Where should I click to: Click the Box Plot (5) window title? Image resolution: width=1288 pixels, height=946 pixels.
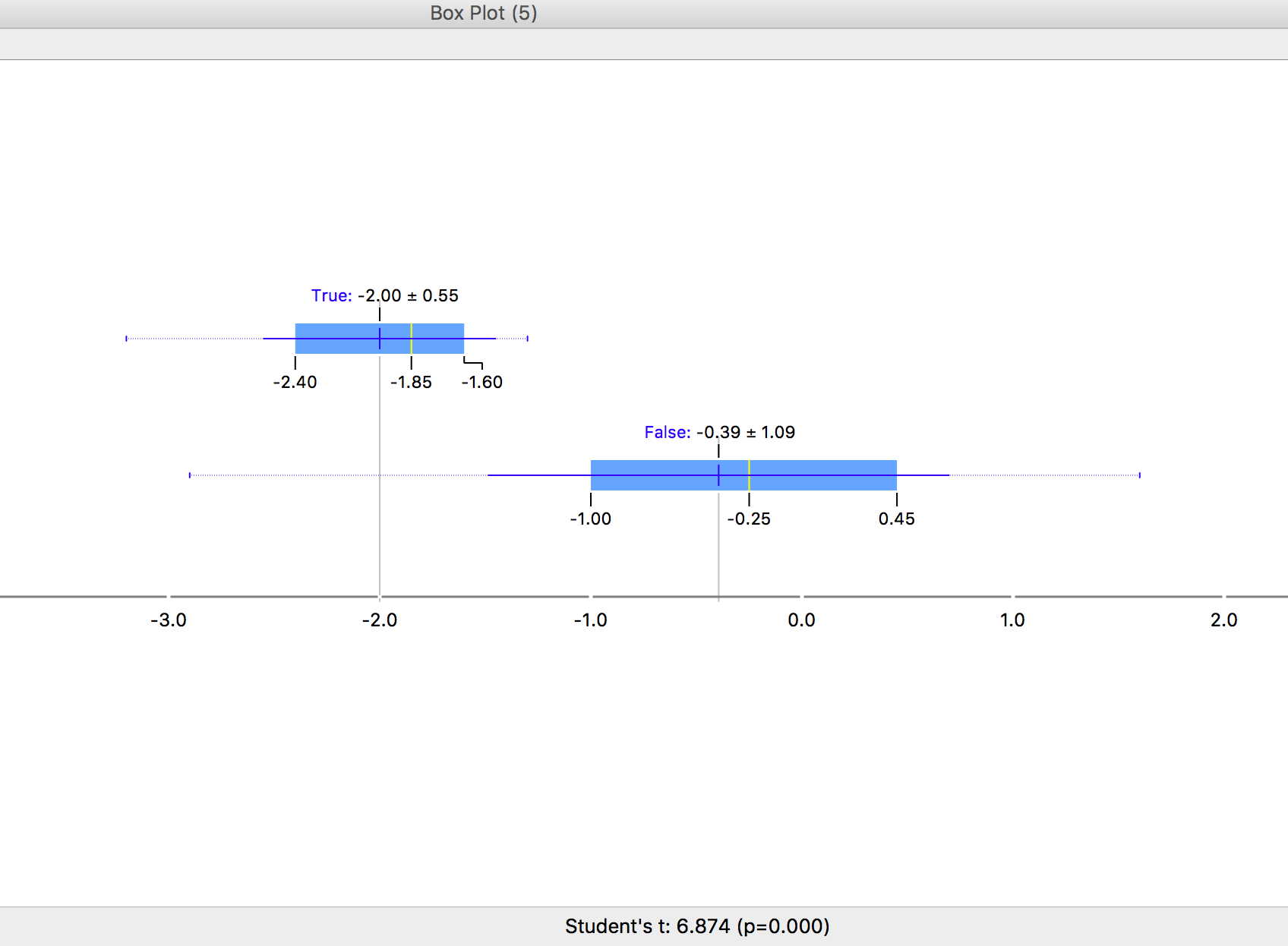483,14
